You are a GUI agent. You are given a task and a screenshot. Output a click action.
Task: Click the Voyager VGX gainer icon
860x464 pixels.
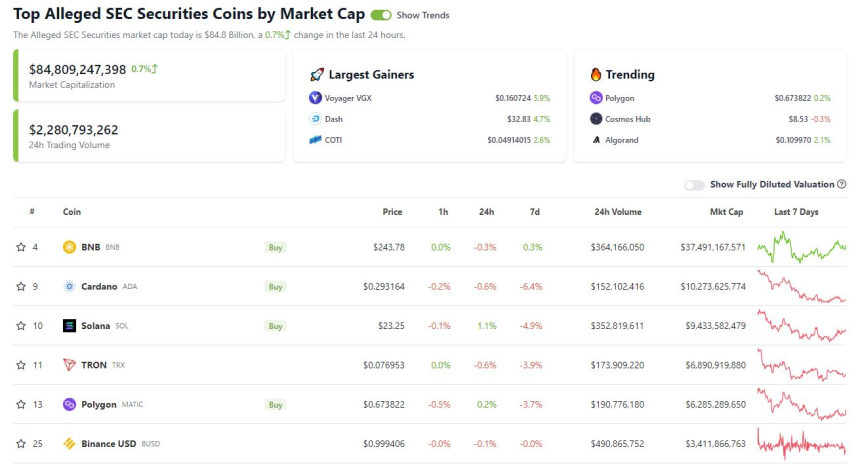pos(316,98)
